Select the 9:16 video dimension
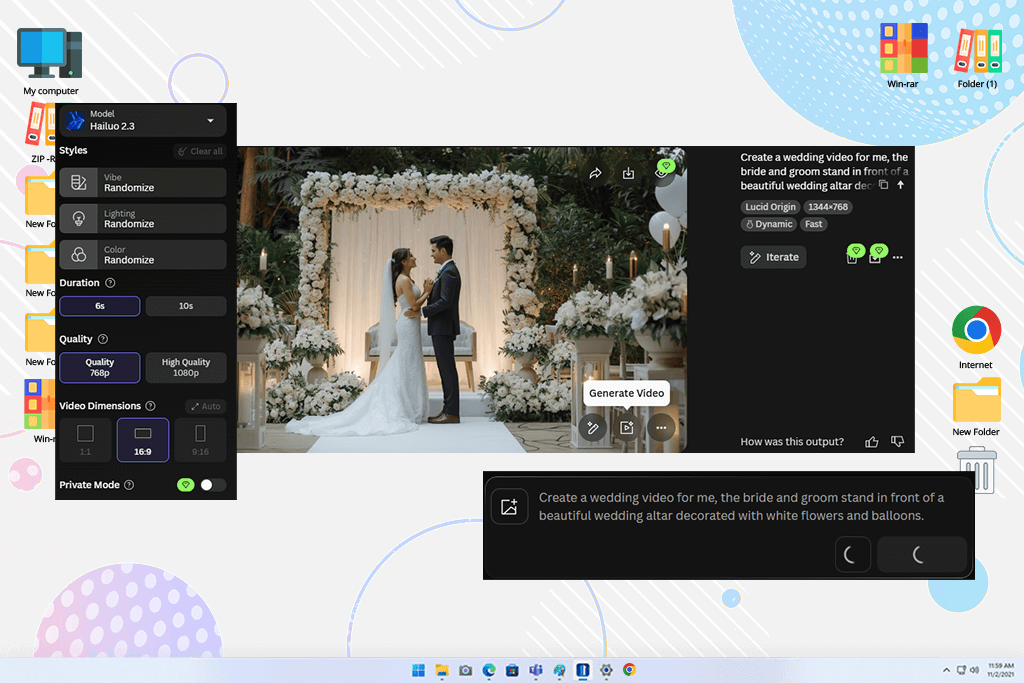The height and width of the screenshot is (683, 1024). [200, 440]
